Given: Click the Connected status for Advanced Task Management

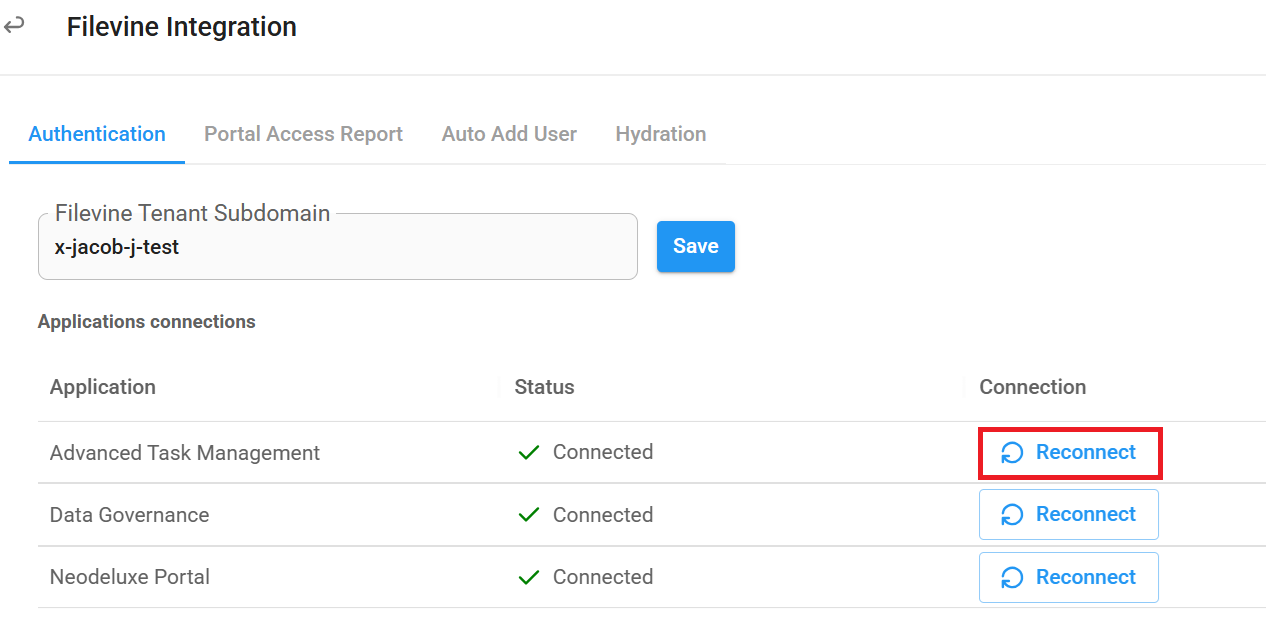Looking at the screenshot, I should pos(603,452).
